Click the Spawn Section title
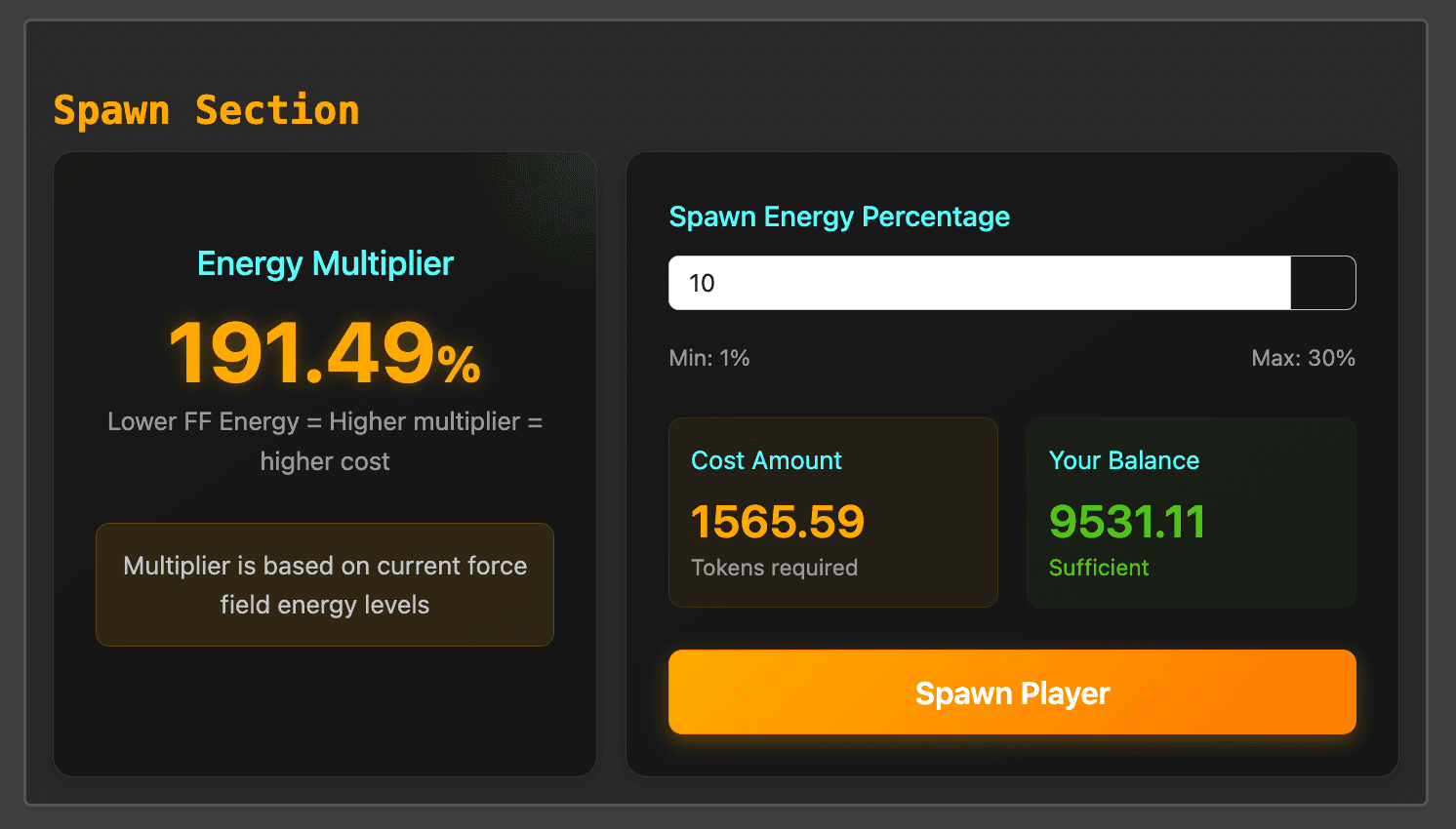The width and height of the screenshot is (1456, 829). 206,109
